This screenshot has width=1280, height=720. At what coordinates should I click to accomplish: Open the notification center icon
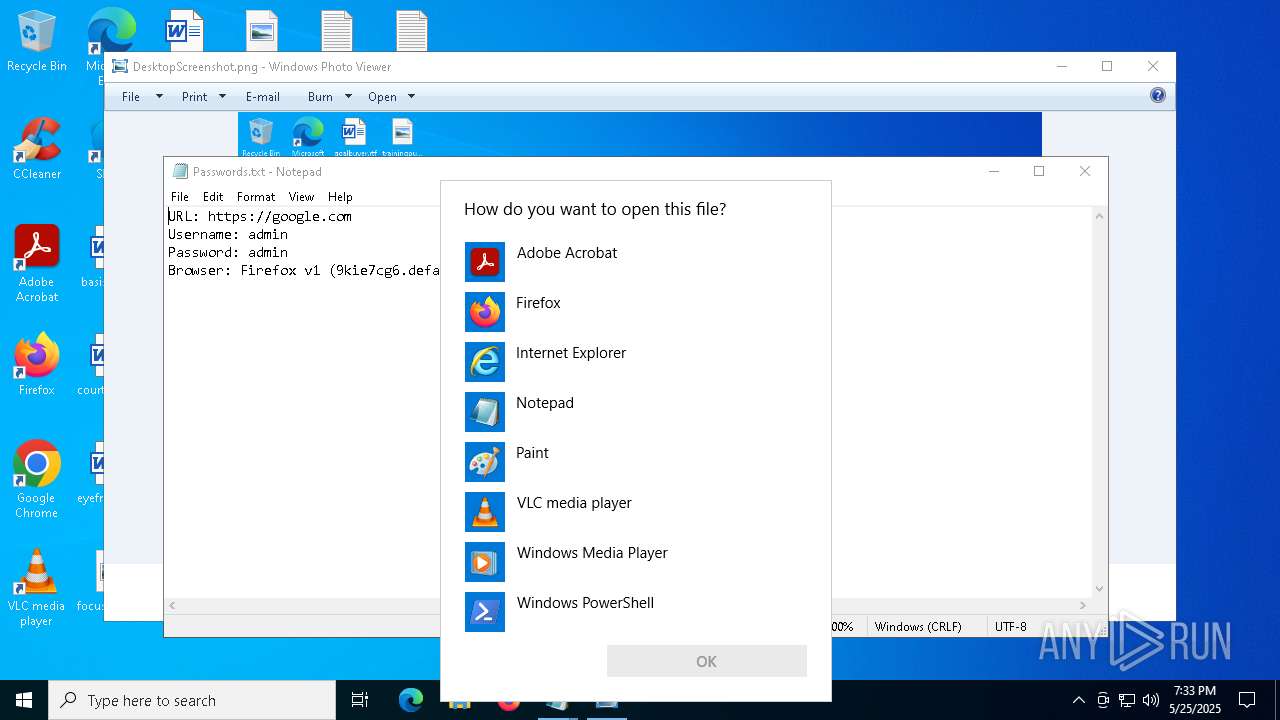1247,700
